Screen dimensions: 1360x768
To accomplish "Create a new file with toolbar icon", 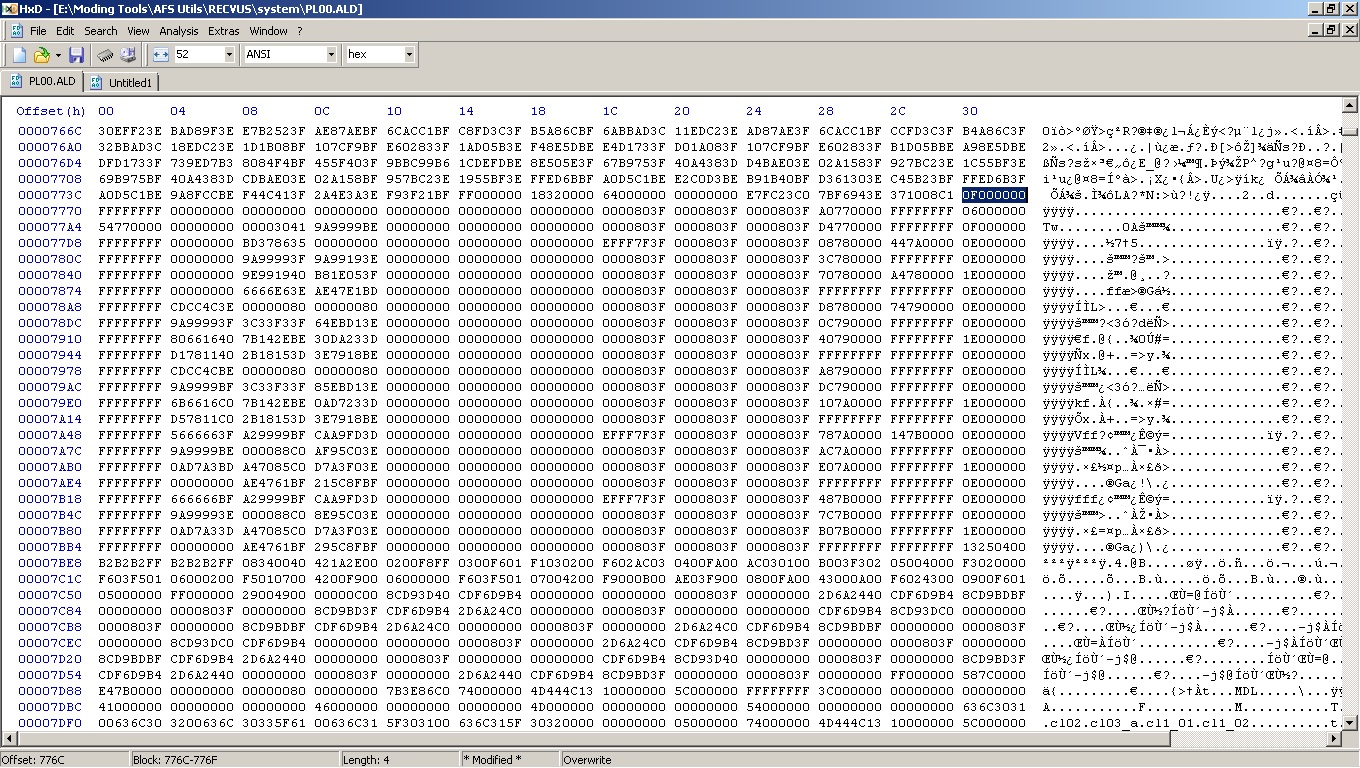I will pos(19,54).
